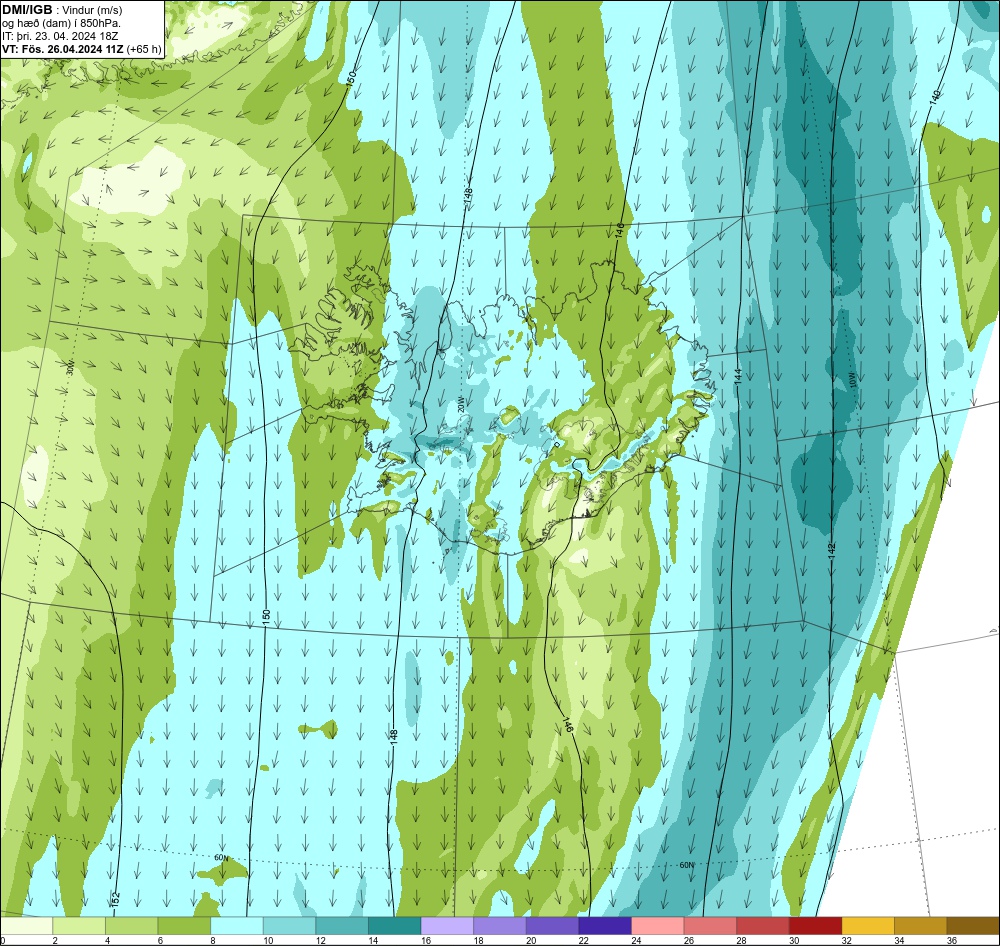Click the legend value "24"
Screen dimensions: 1000x946
(636, 940)
